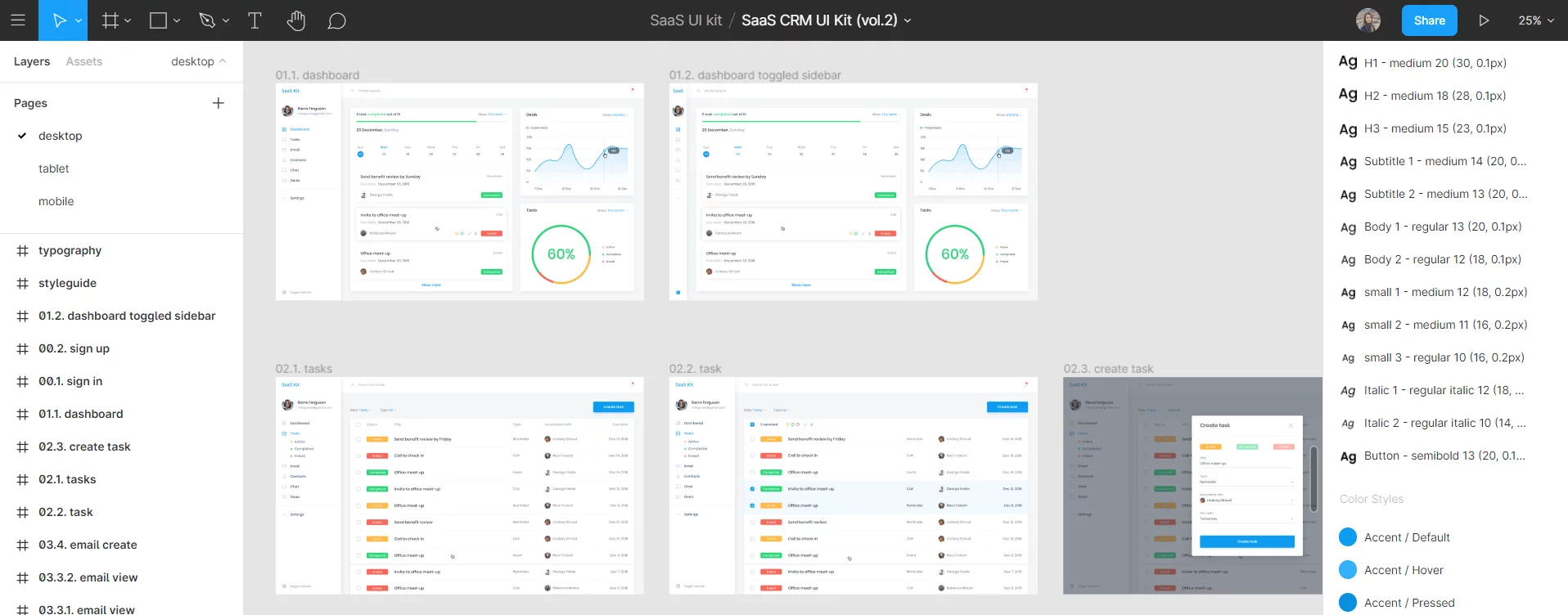Add a new page with plus
1568x615 pixels.
219,103
